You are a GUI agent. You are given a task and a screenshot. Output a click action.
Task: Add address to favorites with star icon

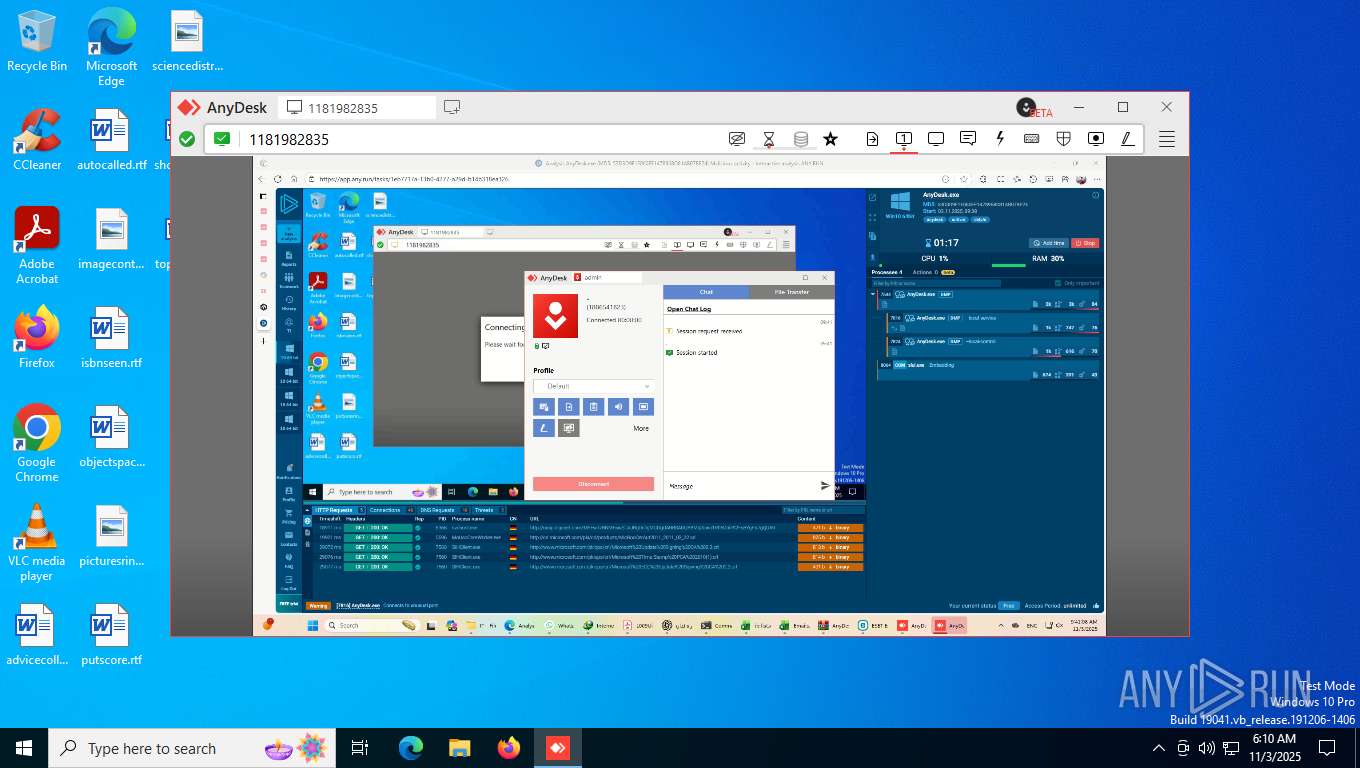tap(830, 139)
